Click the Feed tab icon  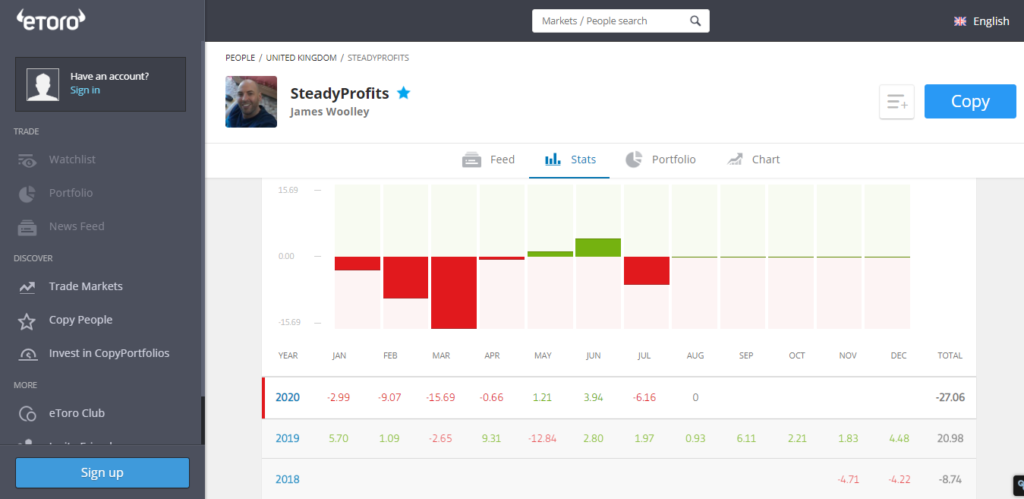pyautogui.click(x=472, y=159)
